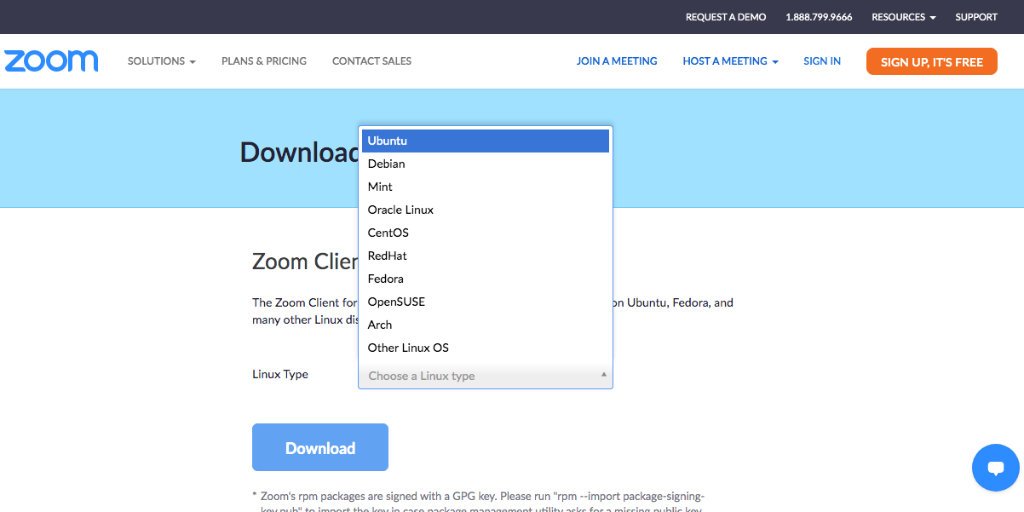Image resolution: width=1024 pixels, height=512 pixels.
Task: Go to Plans & Pricing page
Action: [x=264, y=61]
